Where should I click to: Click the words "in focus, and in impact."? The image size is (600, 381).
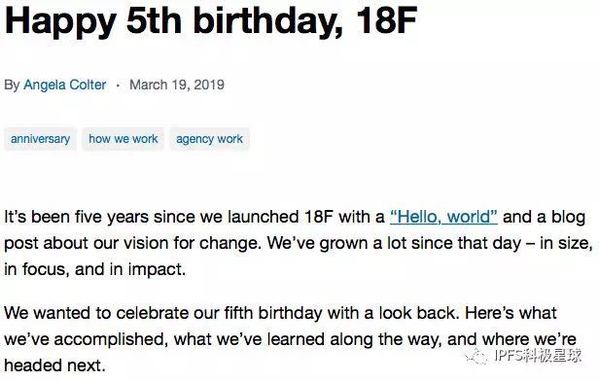tap(95, 269)
